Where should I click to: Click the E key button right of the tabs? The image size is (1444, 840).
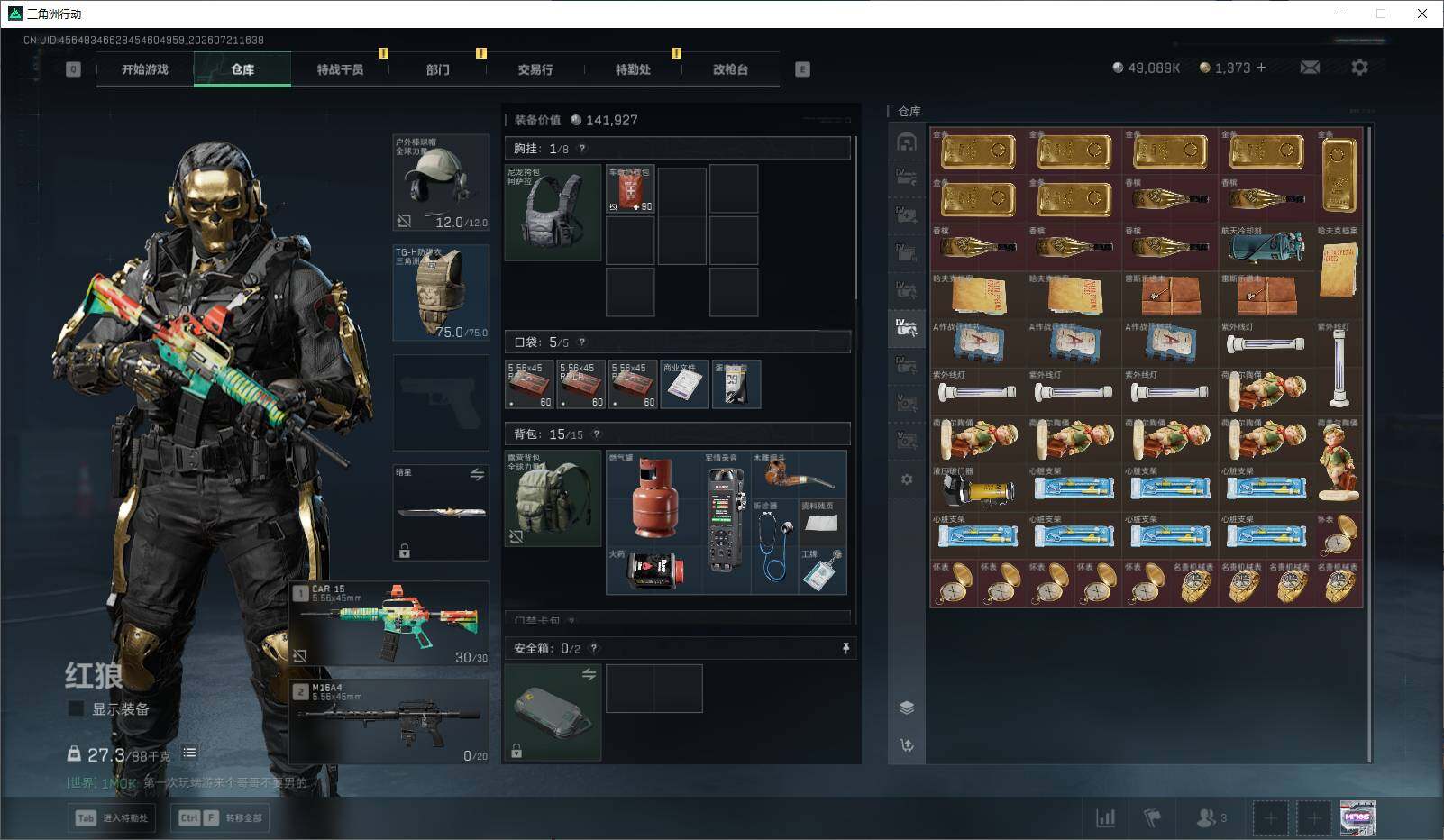(802, 69)
